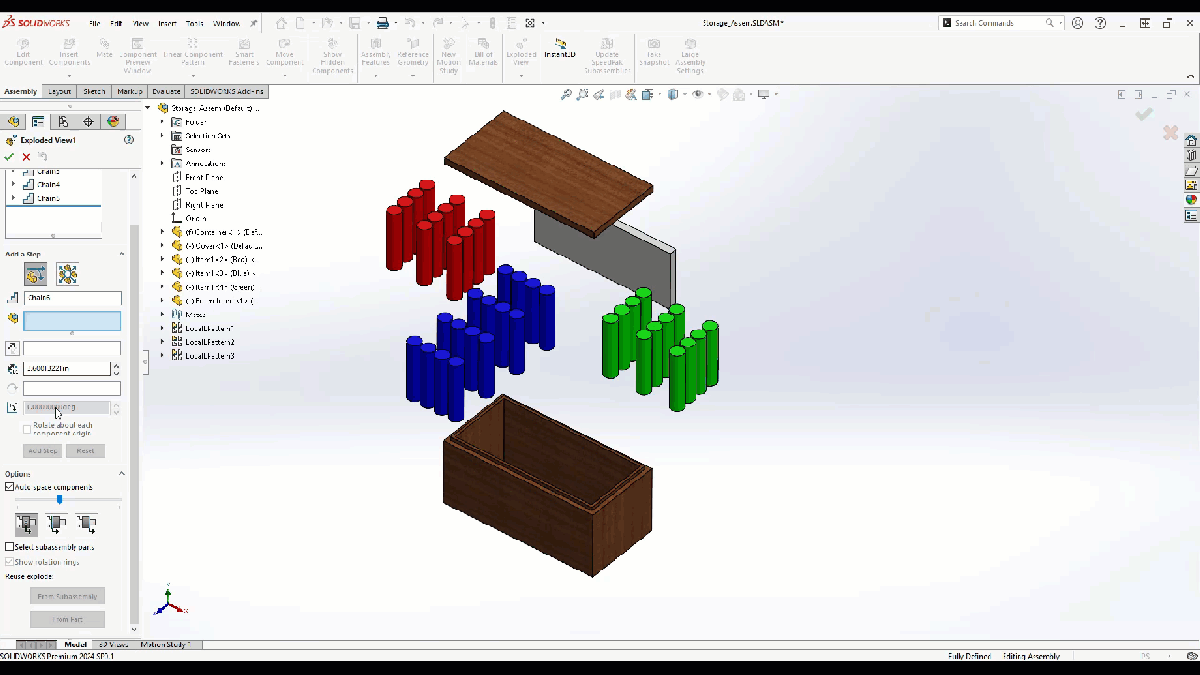Click the Search Commands box
This screenshot has width=1200, height=675.
(1002, 23)
